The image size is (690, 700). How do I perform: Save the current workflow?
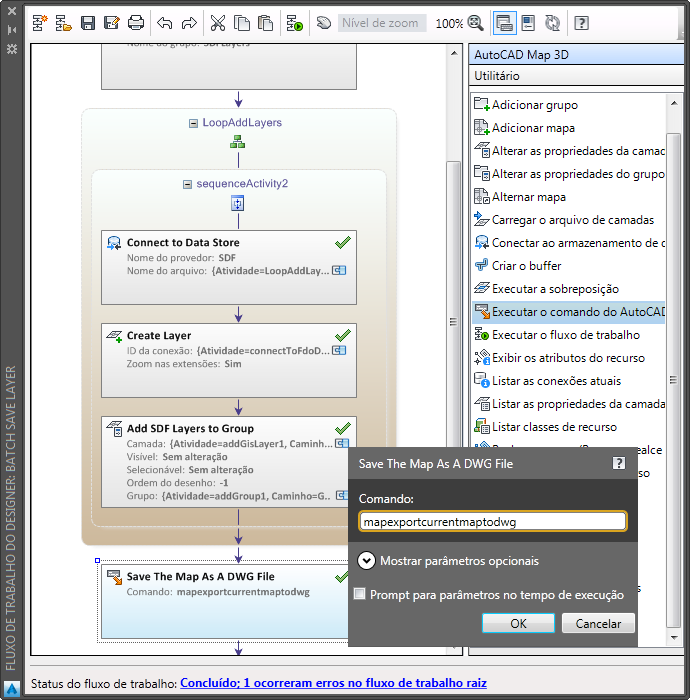(87, 23)
